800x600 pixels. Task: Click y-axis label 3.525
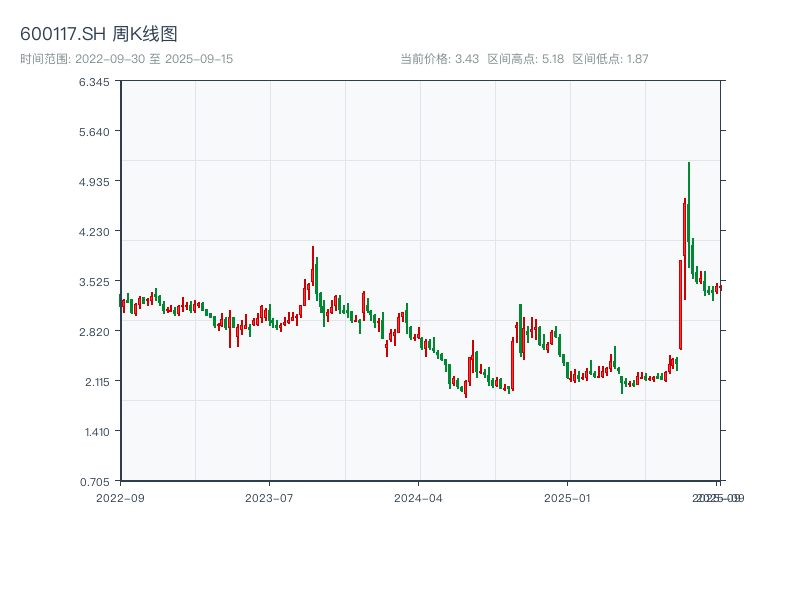(x=94, y=282)
